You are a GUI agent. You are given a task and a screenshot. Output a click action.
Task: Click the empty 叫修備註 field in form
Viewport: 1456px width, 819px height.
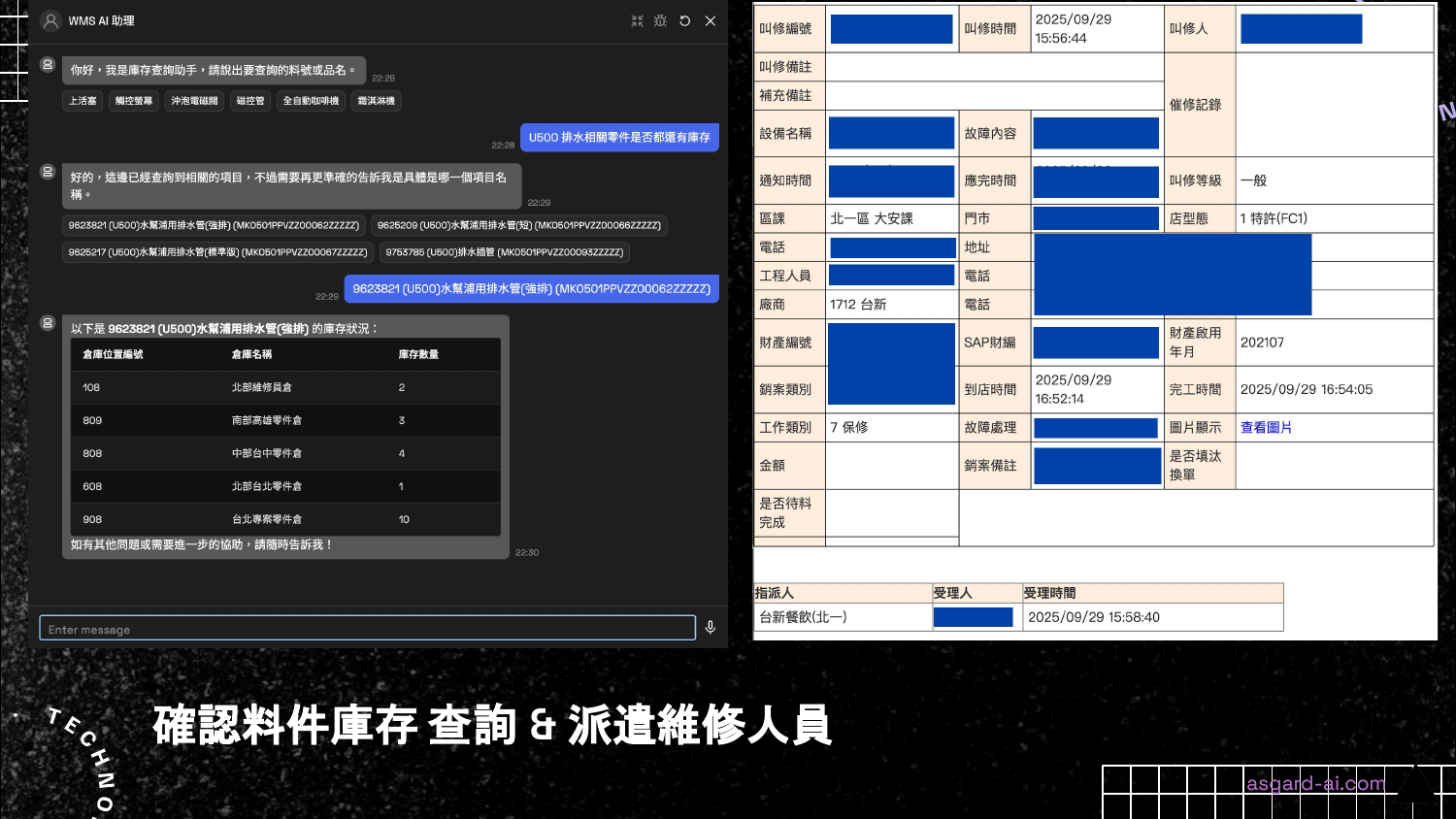[995, 67]
